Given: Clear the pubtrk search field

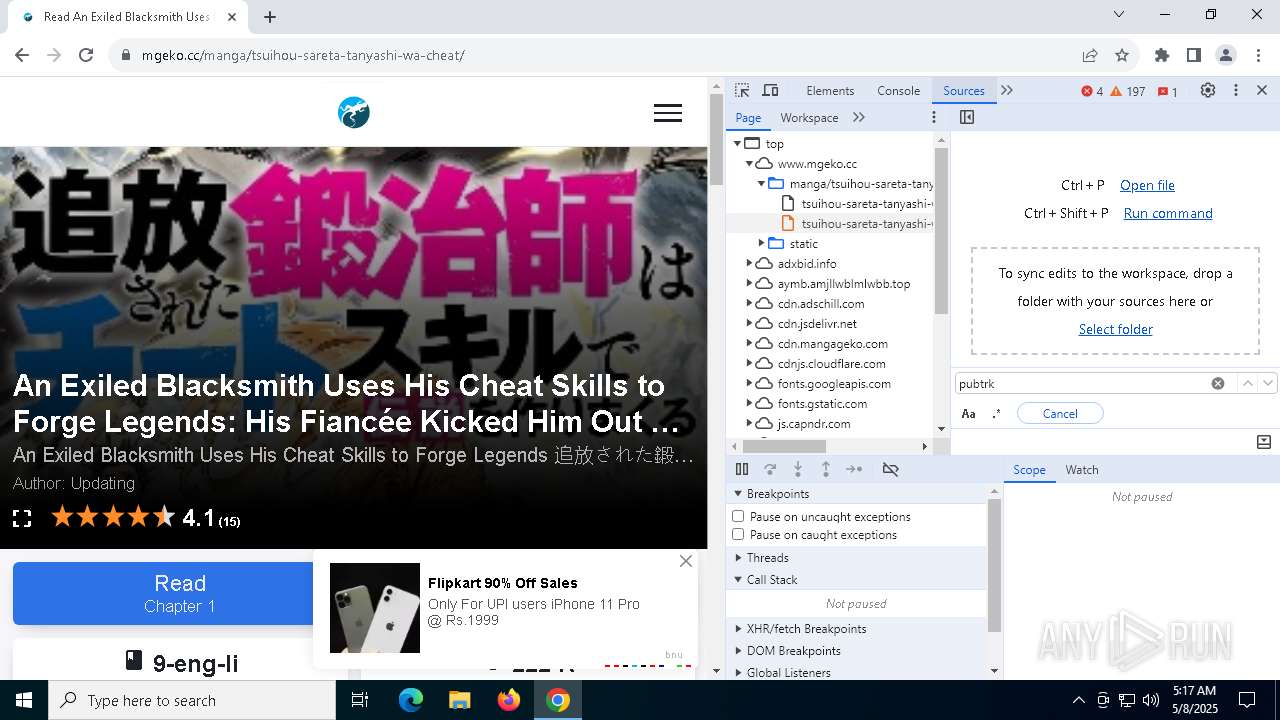Looking at the screenshot, I should 1218,383.
